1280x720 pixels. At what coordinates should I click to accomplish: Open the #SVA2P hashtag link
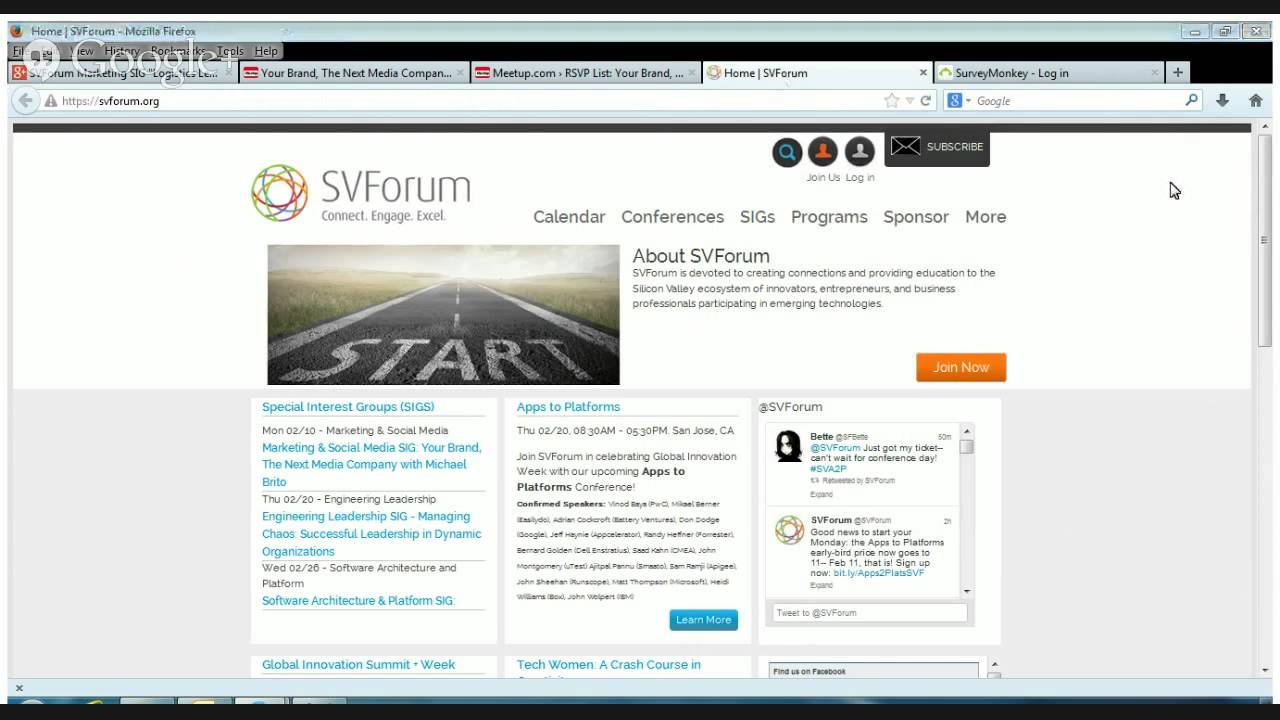828,469
